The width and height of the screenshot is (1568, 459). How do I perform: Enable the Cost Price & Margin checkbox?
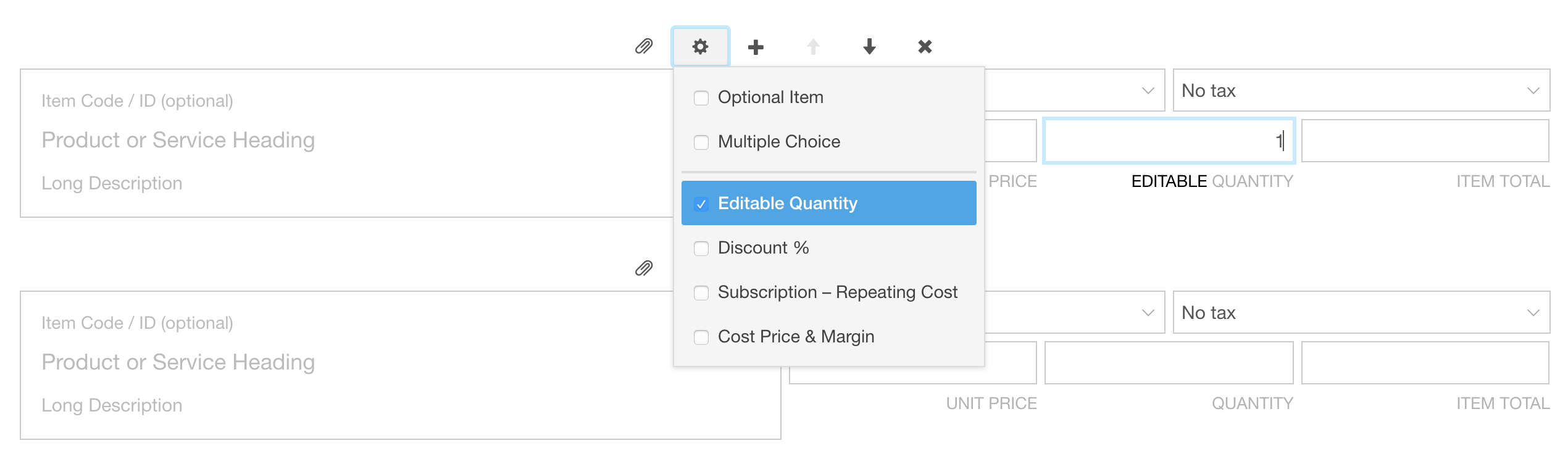click(x=701, y=337)
